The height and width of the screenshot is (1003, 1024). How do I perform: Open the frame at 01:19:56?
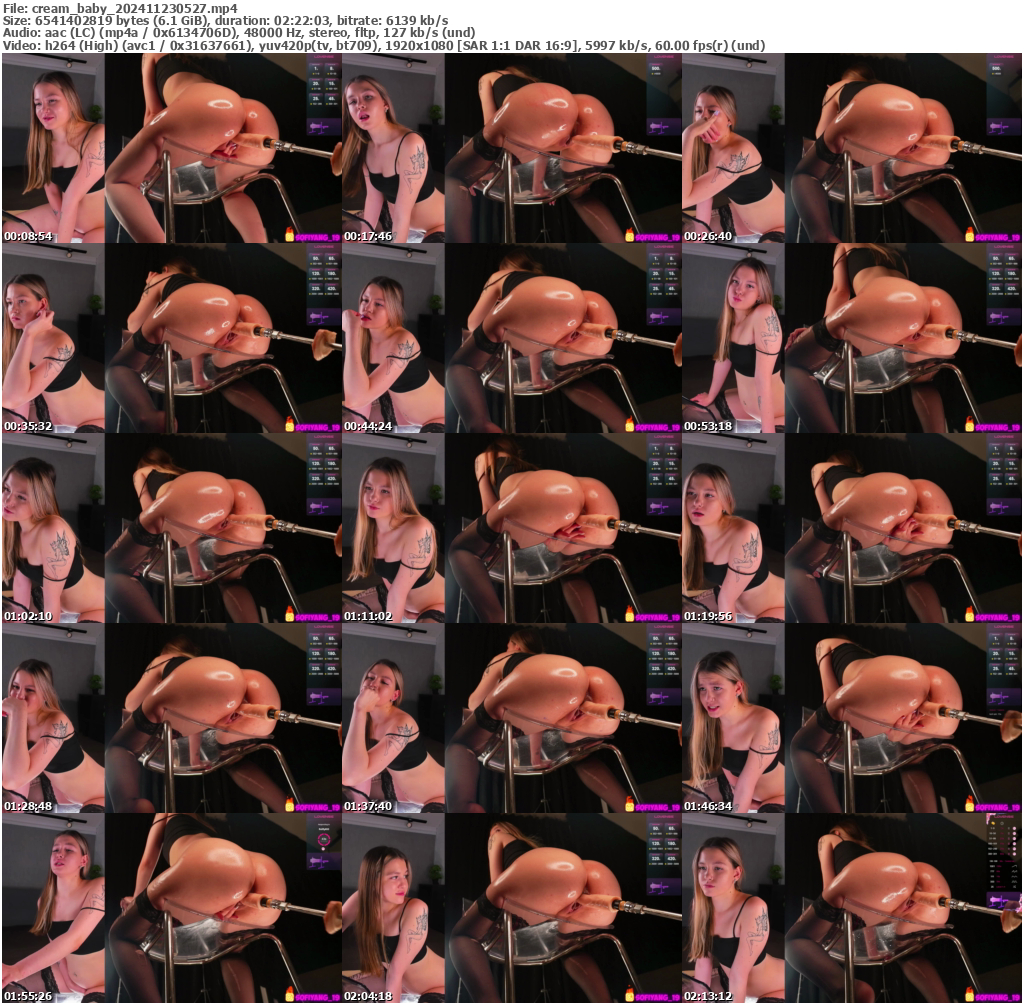click(x=851, y=528)
